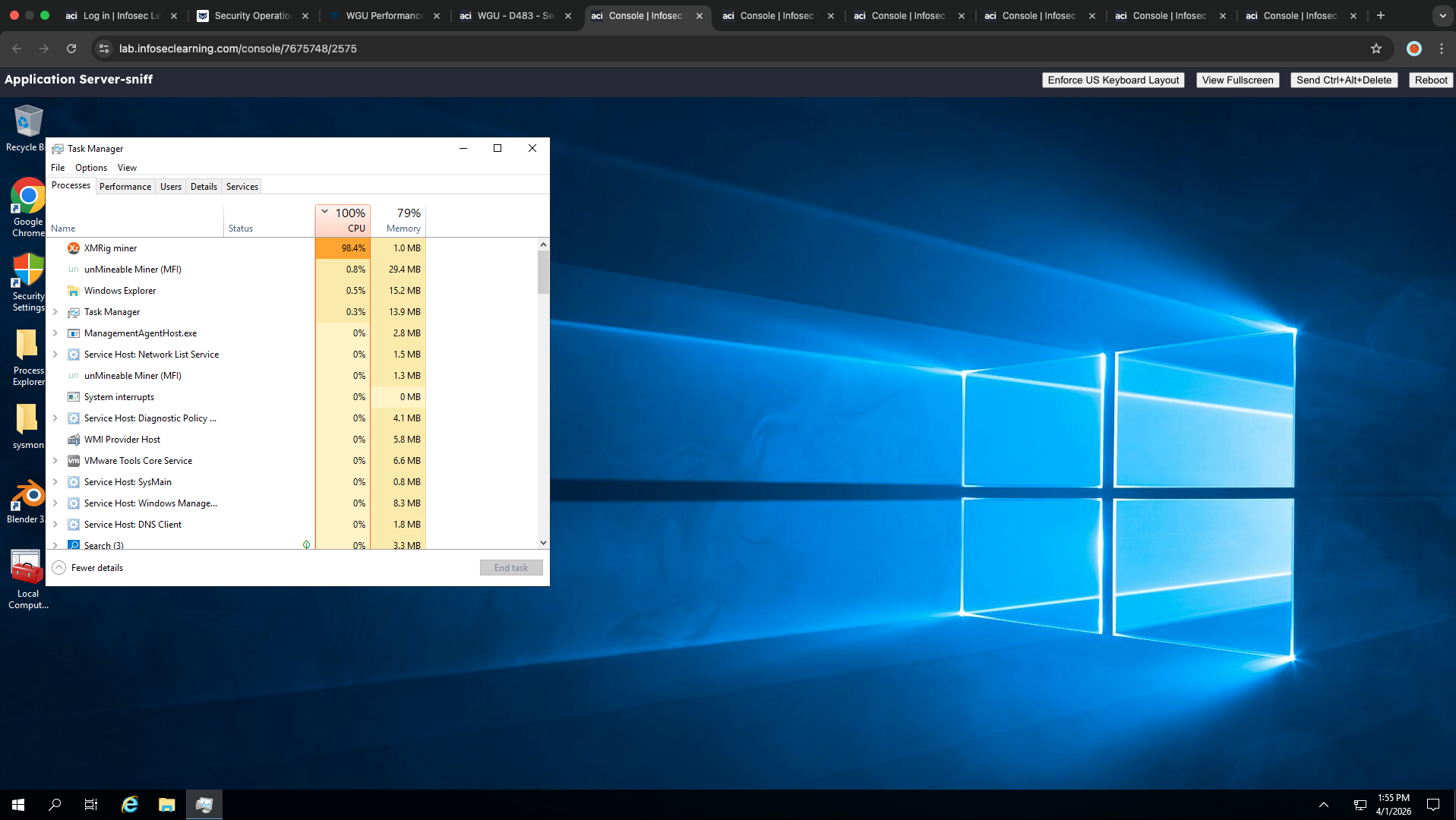Open Process Explorer folder on desktop

pos(27,346)
